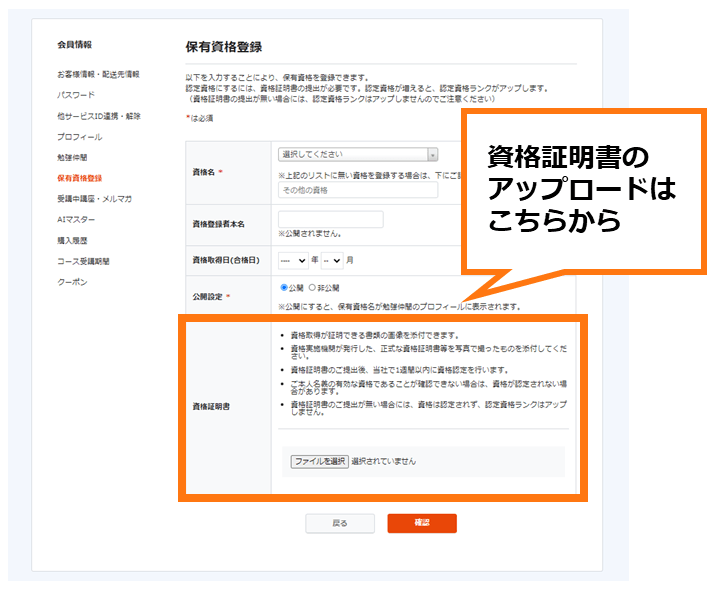The width and height of the screenshot is (721, 590).
Task: Go to パスワード settings
Action: click(76, 95)
